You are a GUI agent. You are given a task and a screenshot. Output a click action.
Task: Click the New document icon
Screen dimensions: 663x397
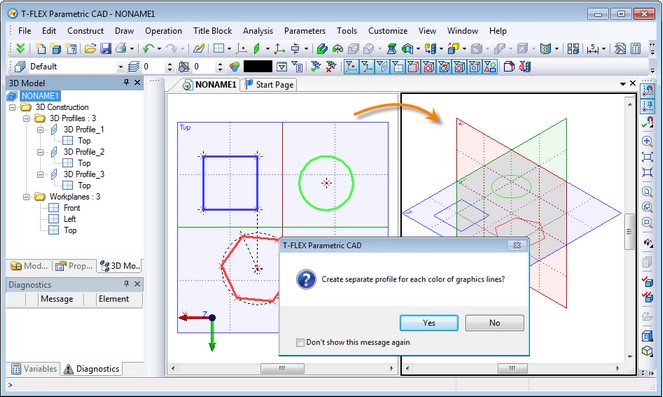(x=41, y=49)
